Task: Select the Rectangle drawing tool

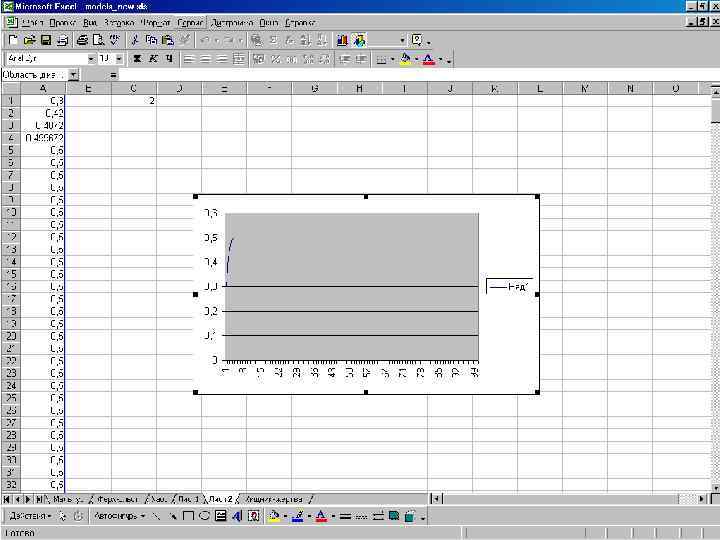Action: coord(188,516)
